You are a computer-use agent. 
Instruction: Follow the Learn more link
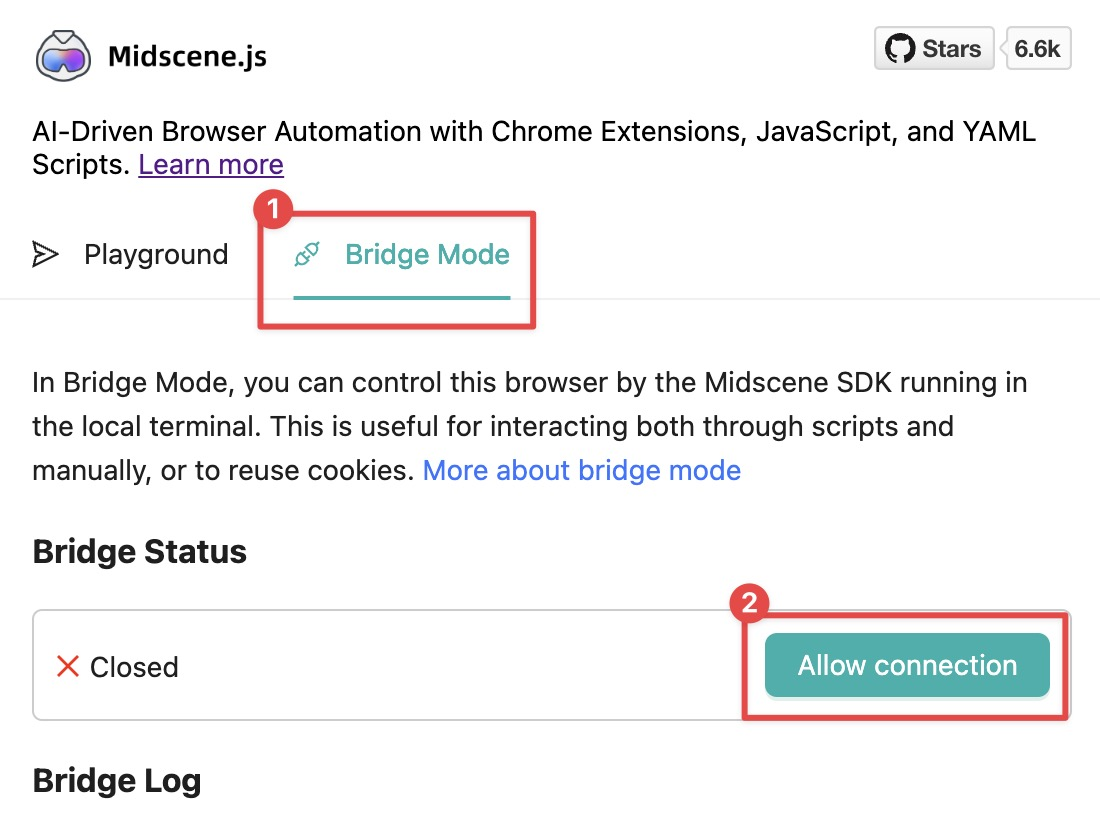pyautogui.click(x=211, y=164)
